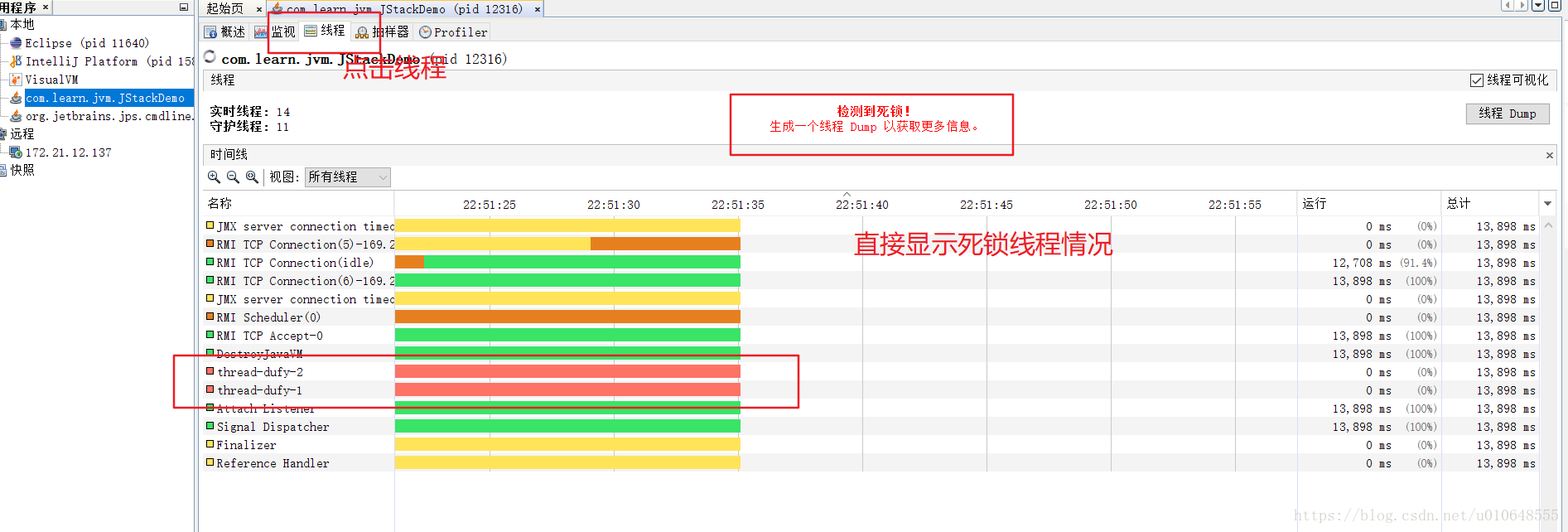Toggle the 线程可视化 checkbox

1476,80
